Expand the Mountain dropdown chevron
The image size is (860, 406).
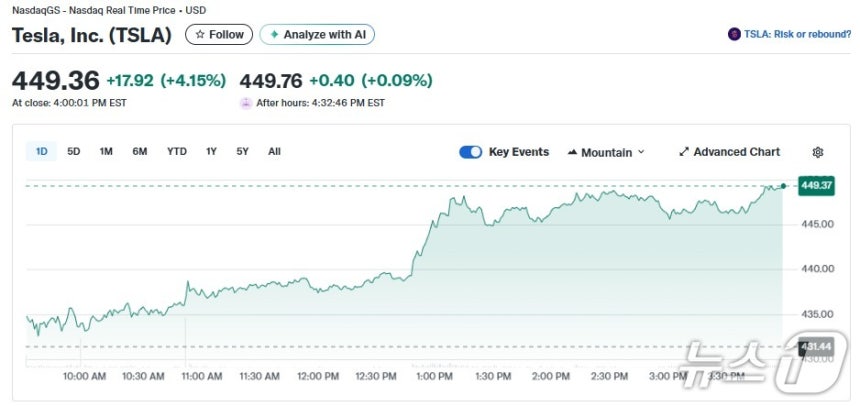tap(641, 152)
